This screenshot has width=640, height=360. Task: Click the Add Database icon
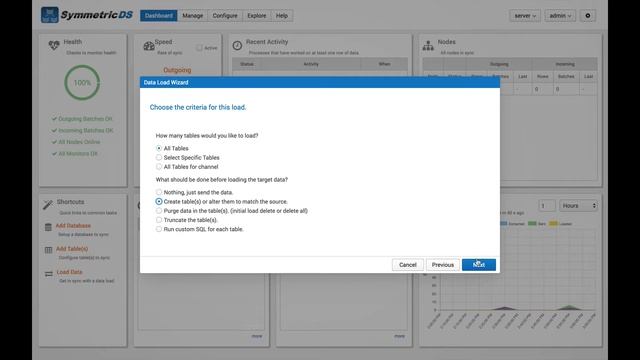point(48,227)
